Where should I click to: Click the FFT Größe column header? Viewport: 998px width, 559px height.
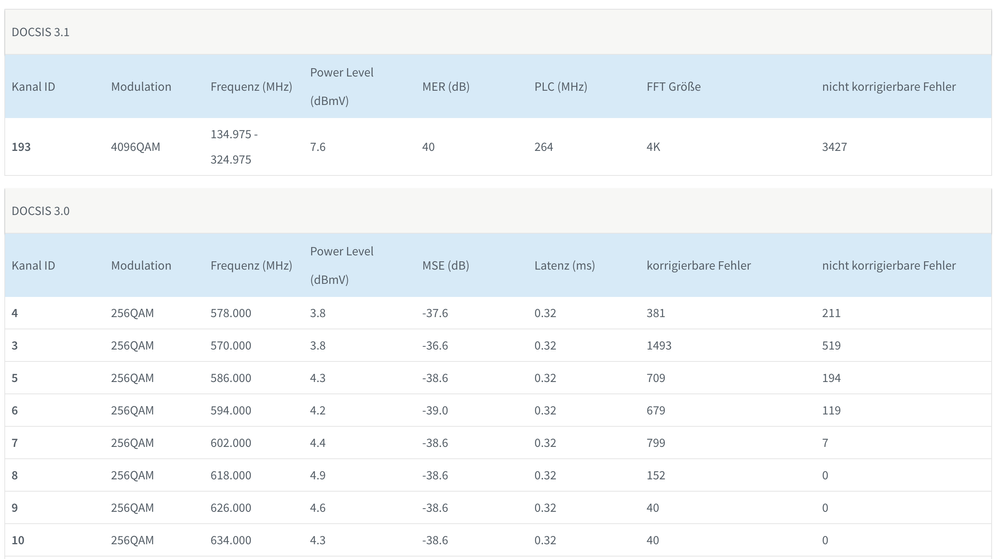(x=673, y=87)
